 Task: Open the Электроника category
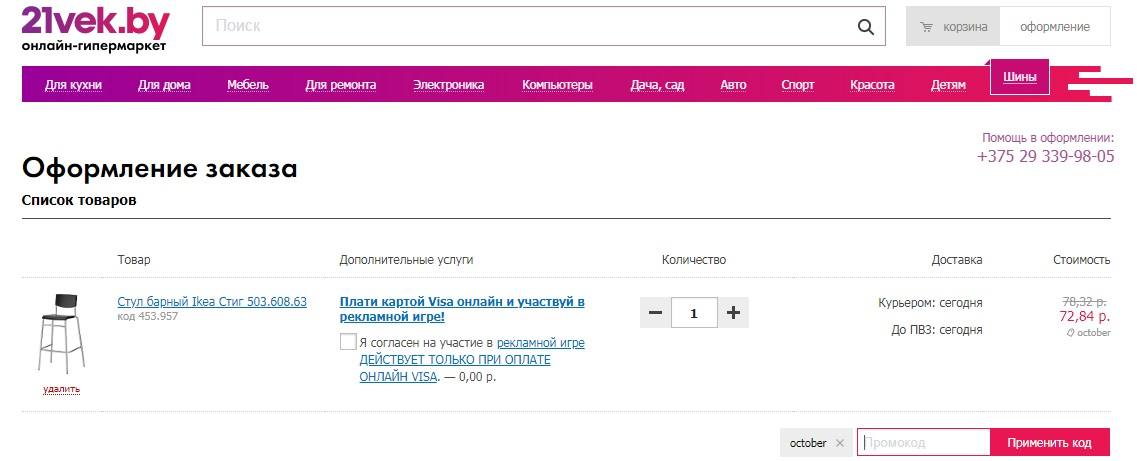449,85
